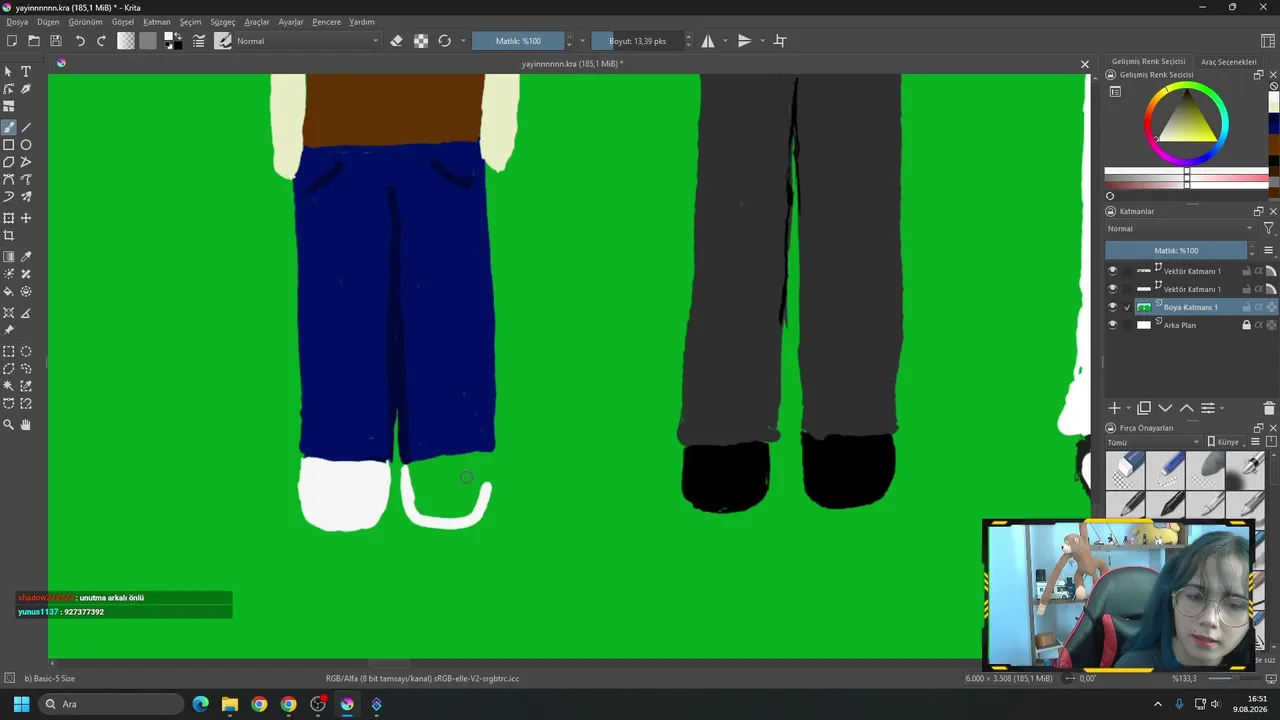
Task: Hide the top Vektör Katmanı 1 layer
Action: [1112, 271]
